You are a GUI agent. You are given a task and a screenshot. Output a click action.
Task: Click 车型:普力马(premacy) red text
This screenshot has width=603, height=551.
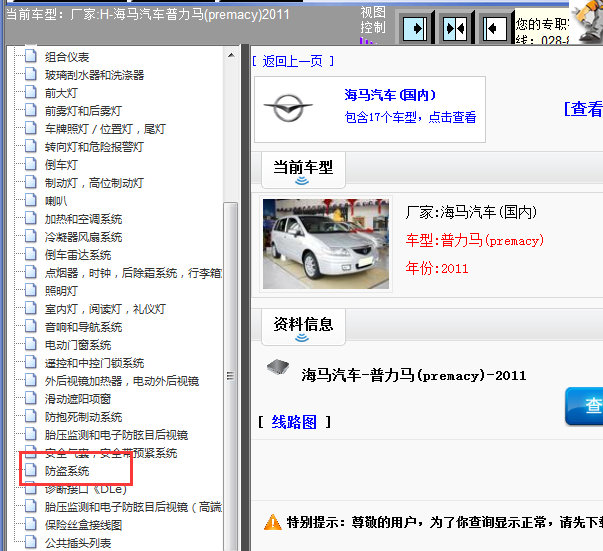point(475,241)
